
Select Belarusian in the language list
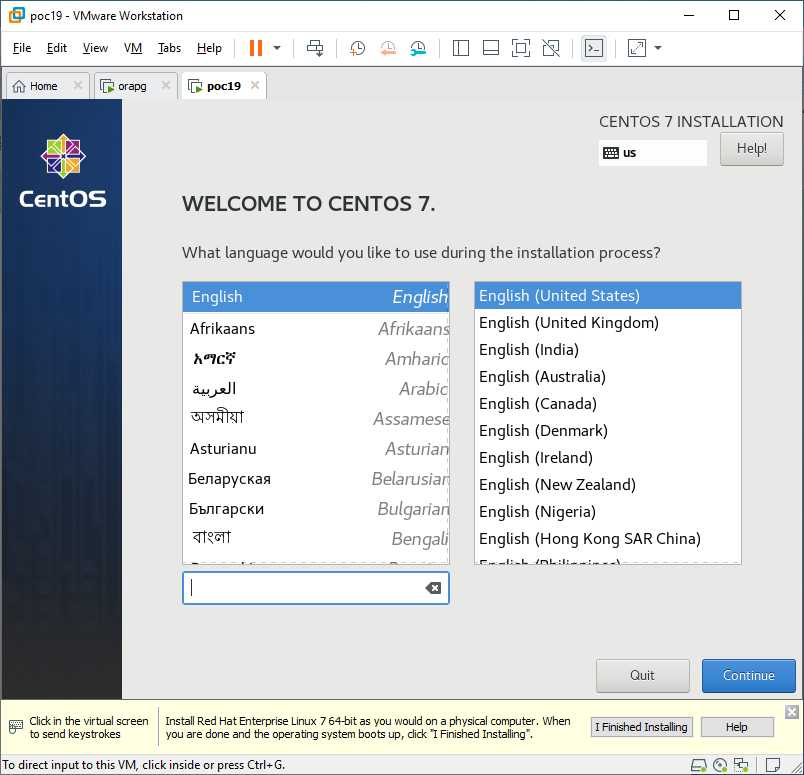[316, 479]
